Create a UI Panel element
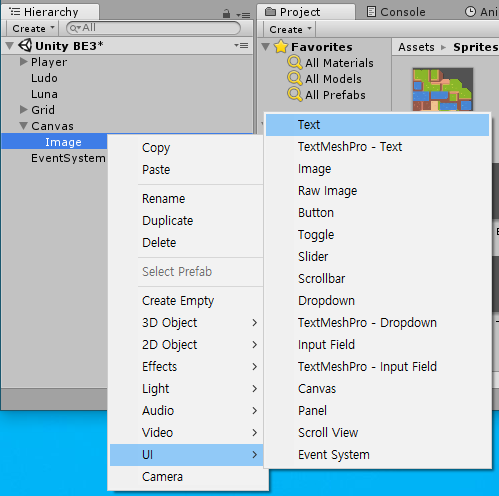Image resolution: width=499 pixels, height=496 pixels. [x=377, y=411]
